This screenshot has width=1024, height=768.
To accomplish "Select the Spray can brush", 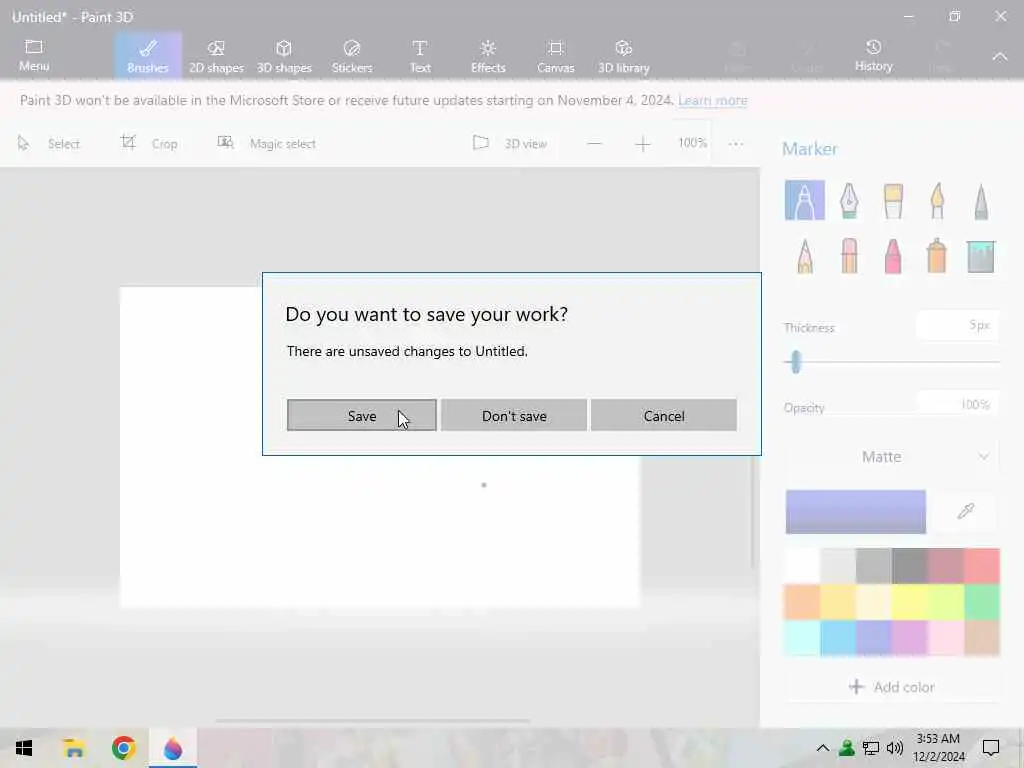I will [936, 255].
